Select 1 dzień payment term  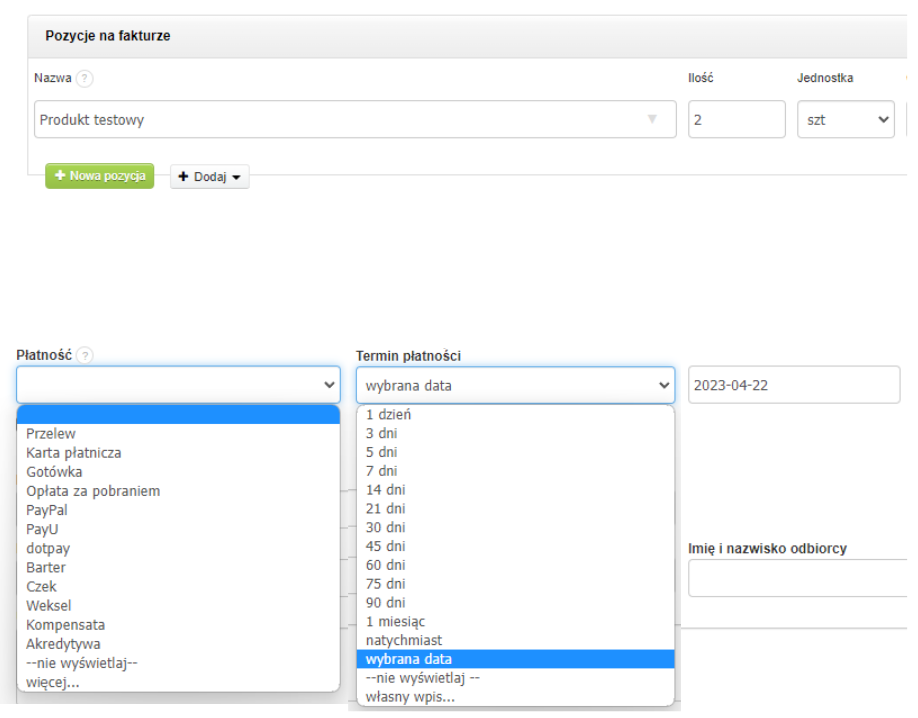click(x=515, y=415)
